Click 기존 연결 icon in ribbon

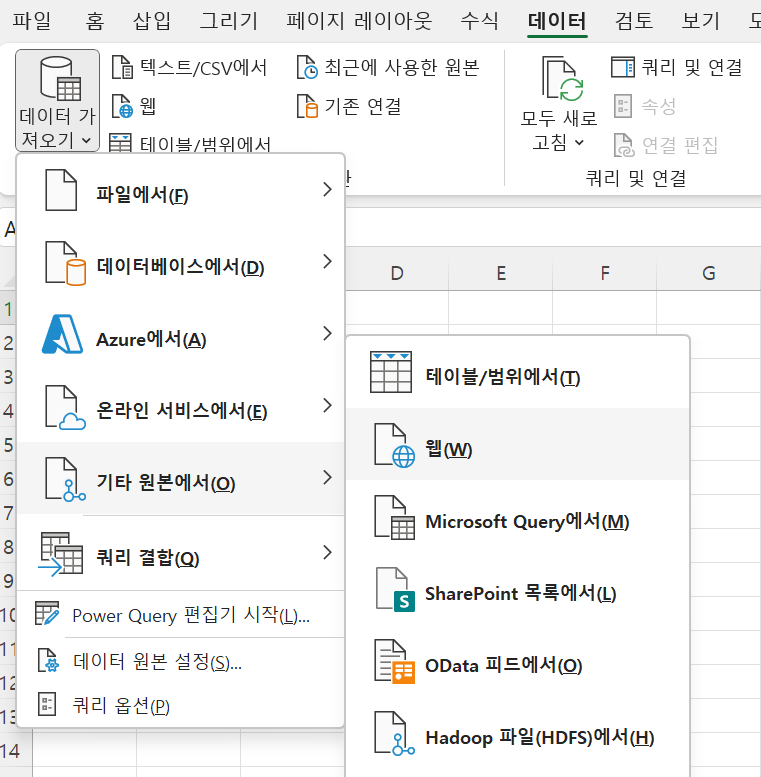click(307, 106)
